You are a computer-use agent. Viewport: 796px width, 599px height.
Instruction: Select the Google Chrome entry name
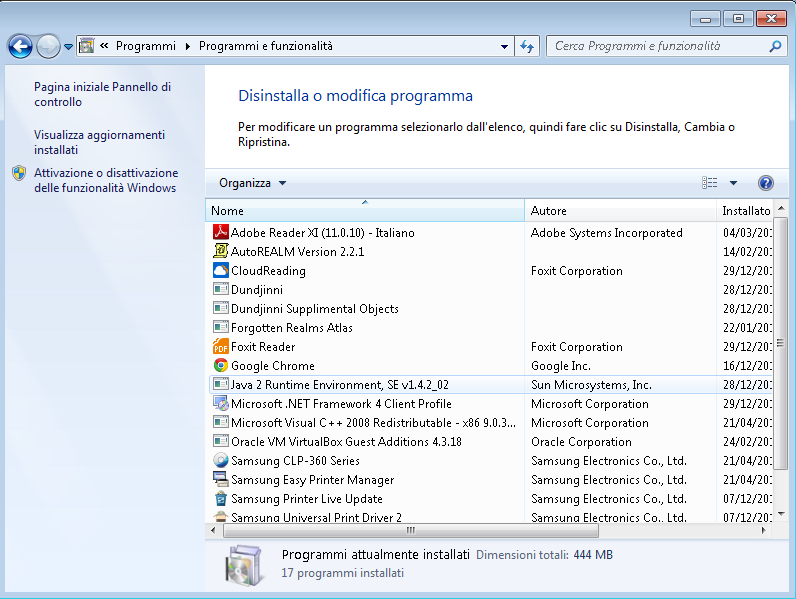click(273, 365)
